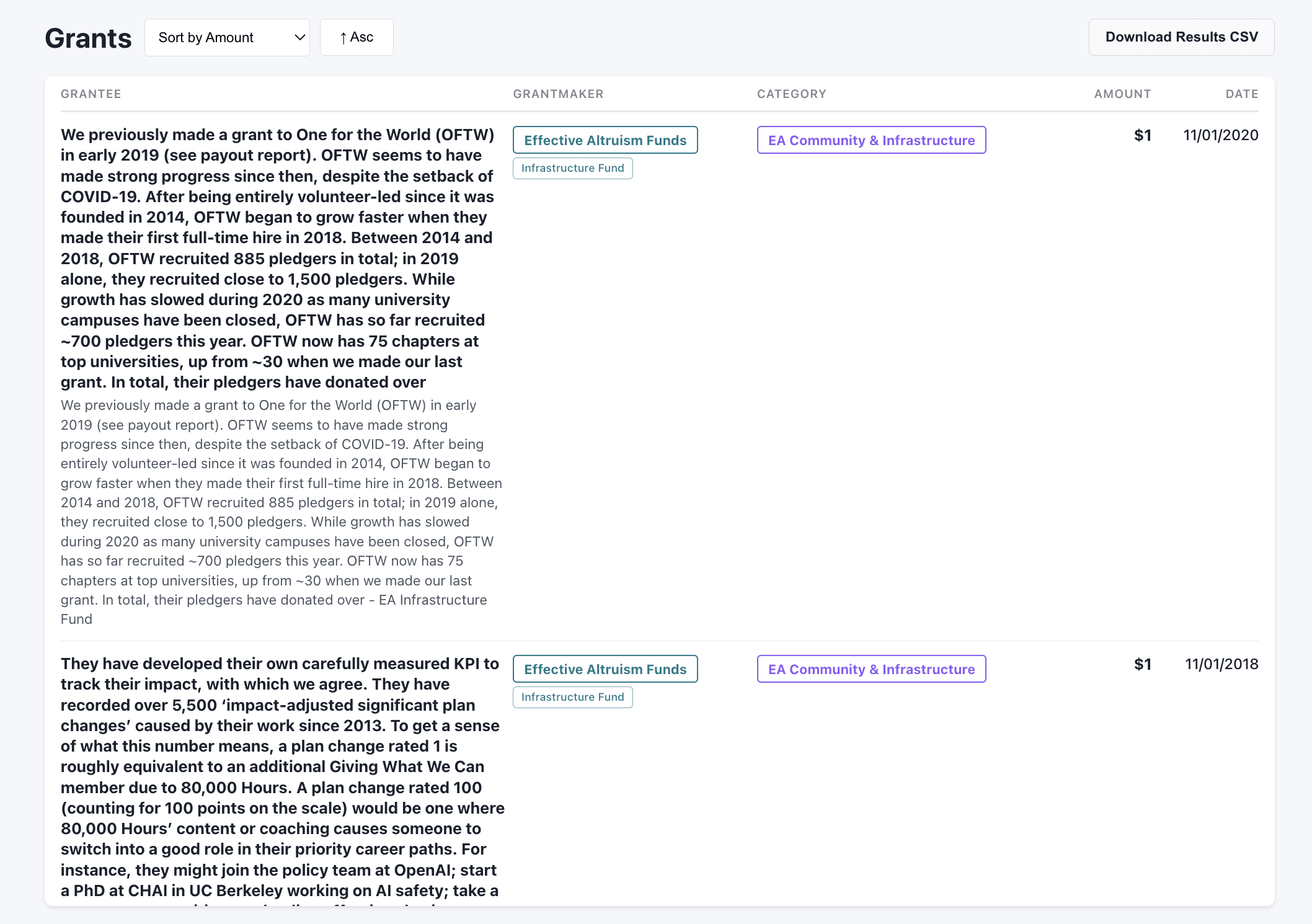Click the 11/01/2018 grant date
The image size is (1312, 924).
[x=1221, y=664]
